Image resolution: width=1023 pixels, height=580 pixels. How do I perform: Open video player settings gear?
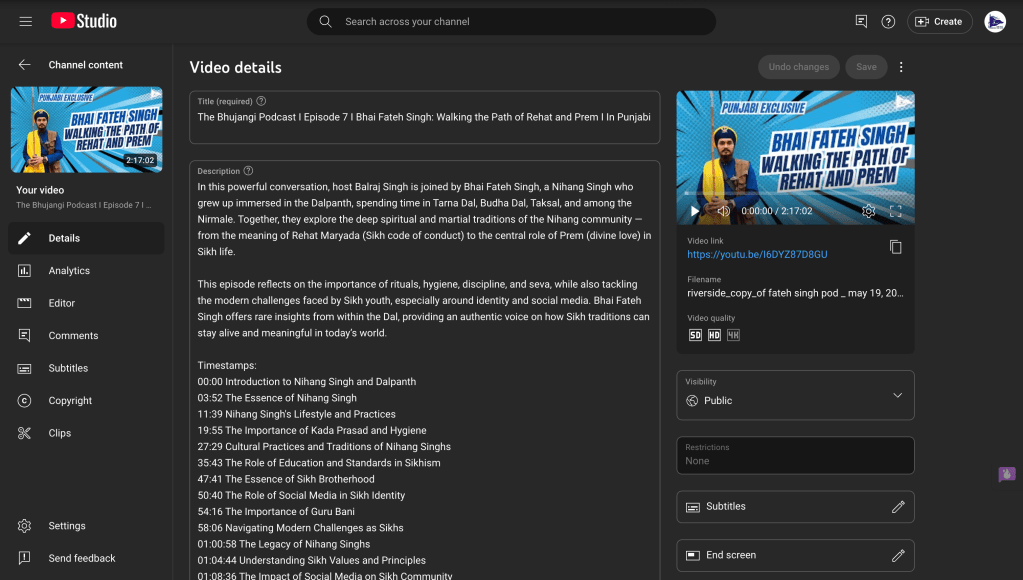pos(868,211)
